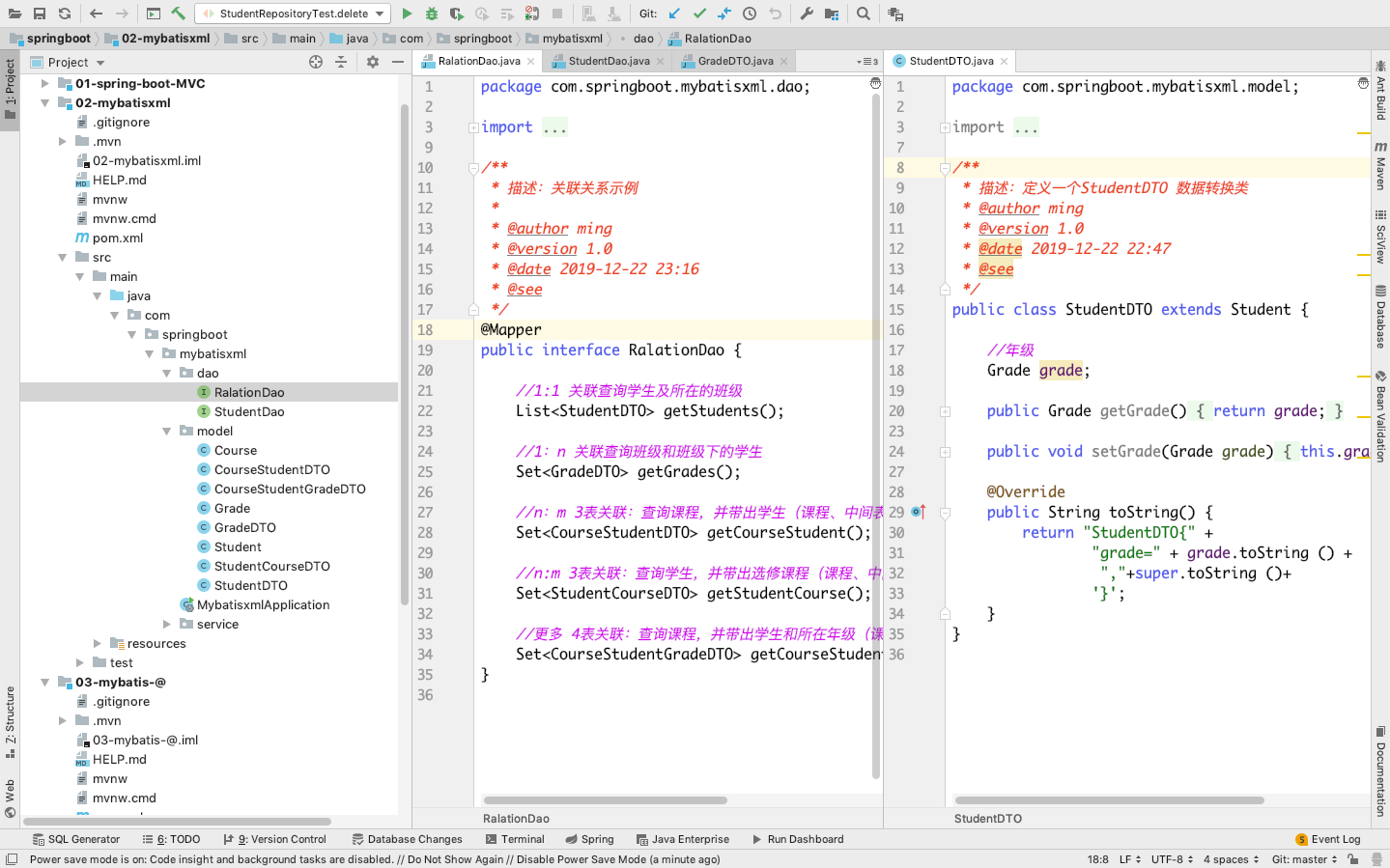Run StudentRepositoryTest.delete with the green play icon
Image resolution: width=1390 pixels, height=868 pixels.
click(x=407, y=14)
